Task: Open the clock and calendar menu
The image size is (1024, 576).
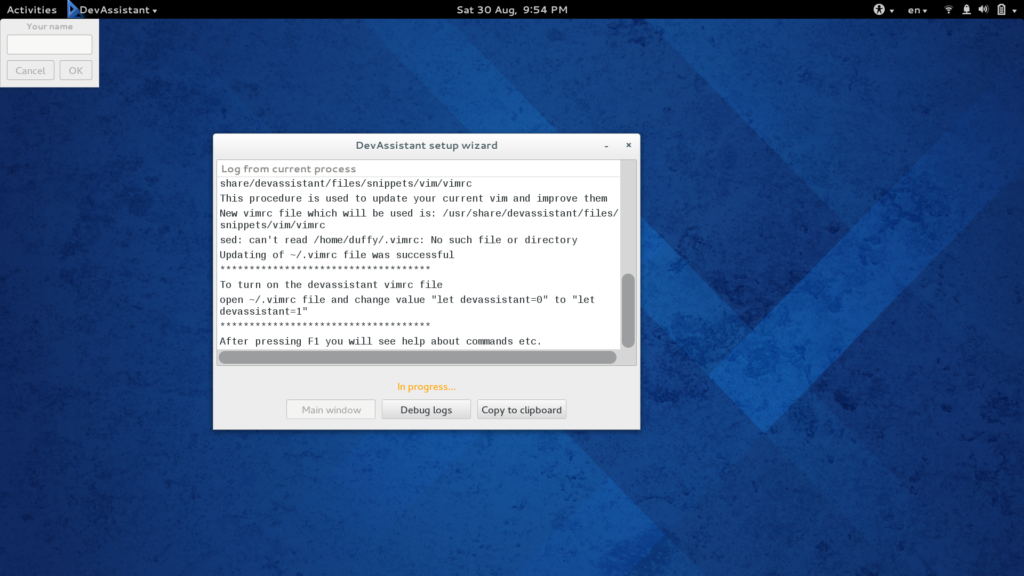Action: coord(512,10)
